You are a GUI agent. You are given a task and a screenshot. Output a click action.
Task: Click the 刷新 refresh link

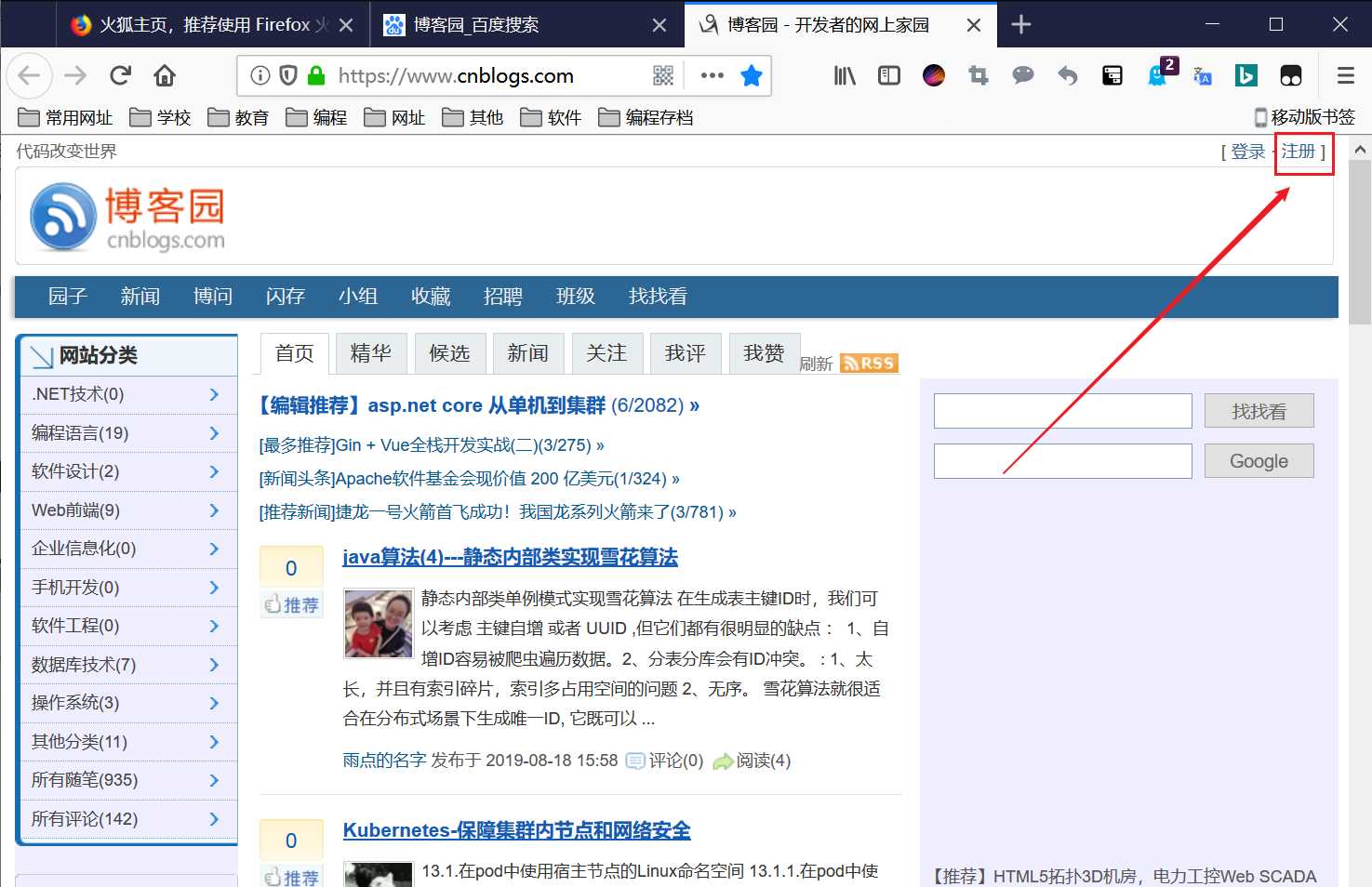click(x=816, y=364)
